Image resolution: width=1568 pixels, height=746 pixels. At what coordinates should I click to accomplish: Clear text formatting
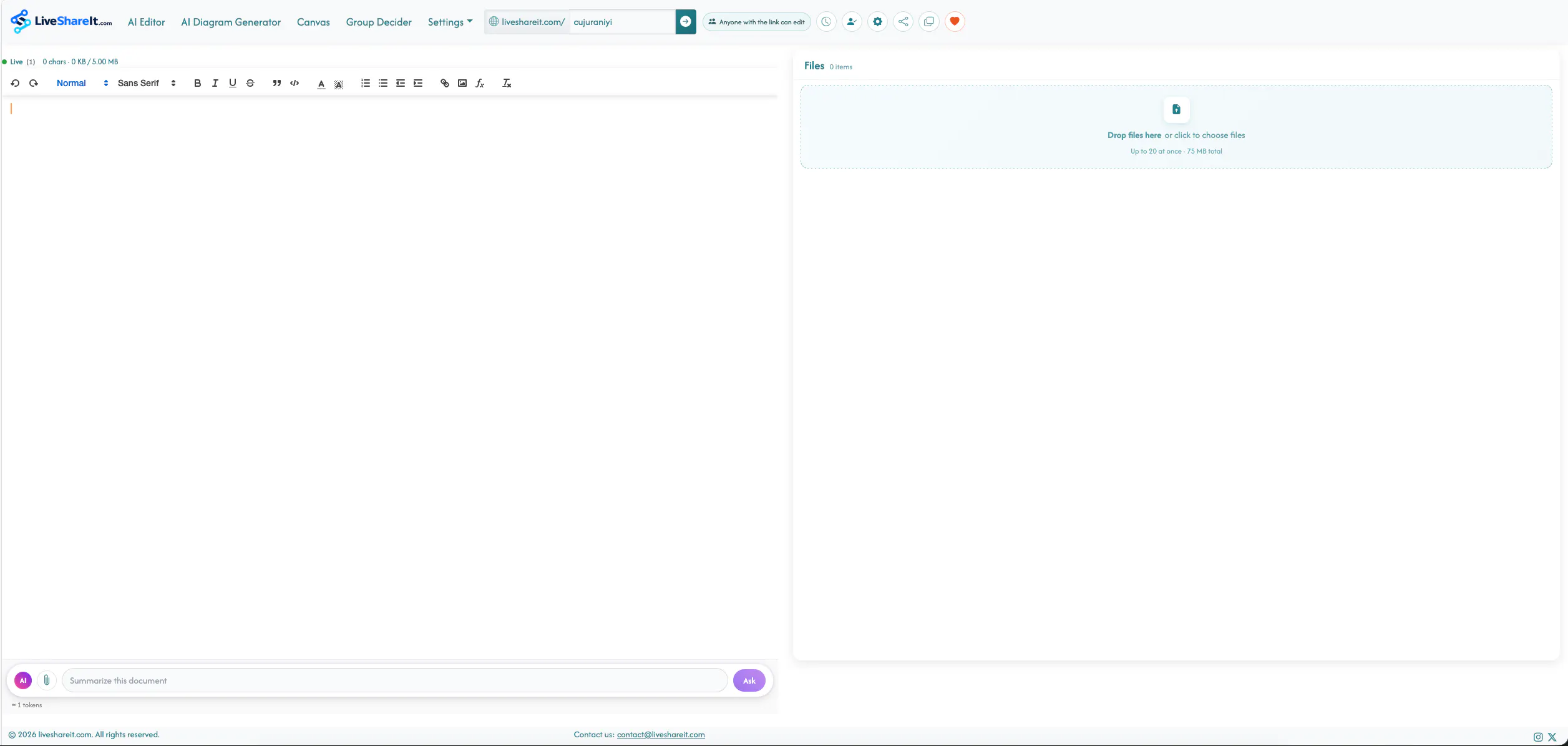coord(507,83)
